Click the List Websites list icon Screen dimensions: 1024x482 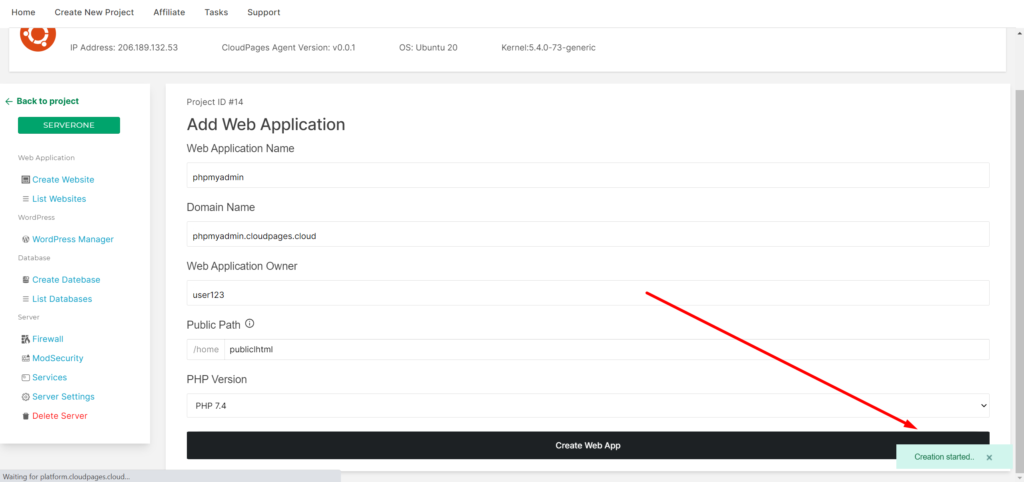tap(25, 199)
